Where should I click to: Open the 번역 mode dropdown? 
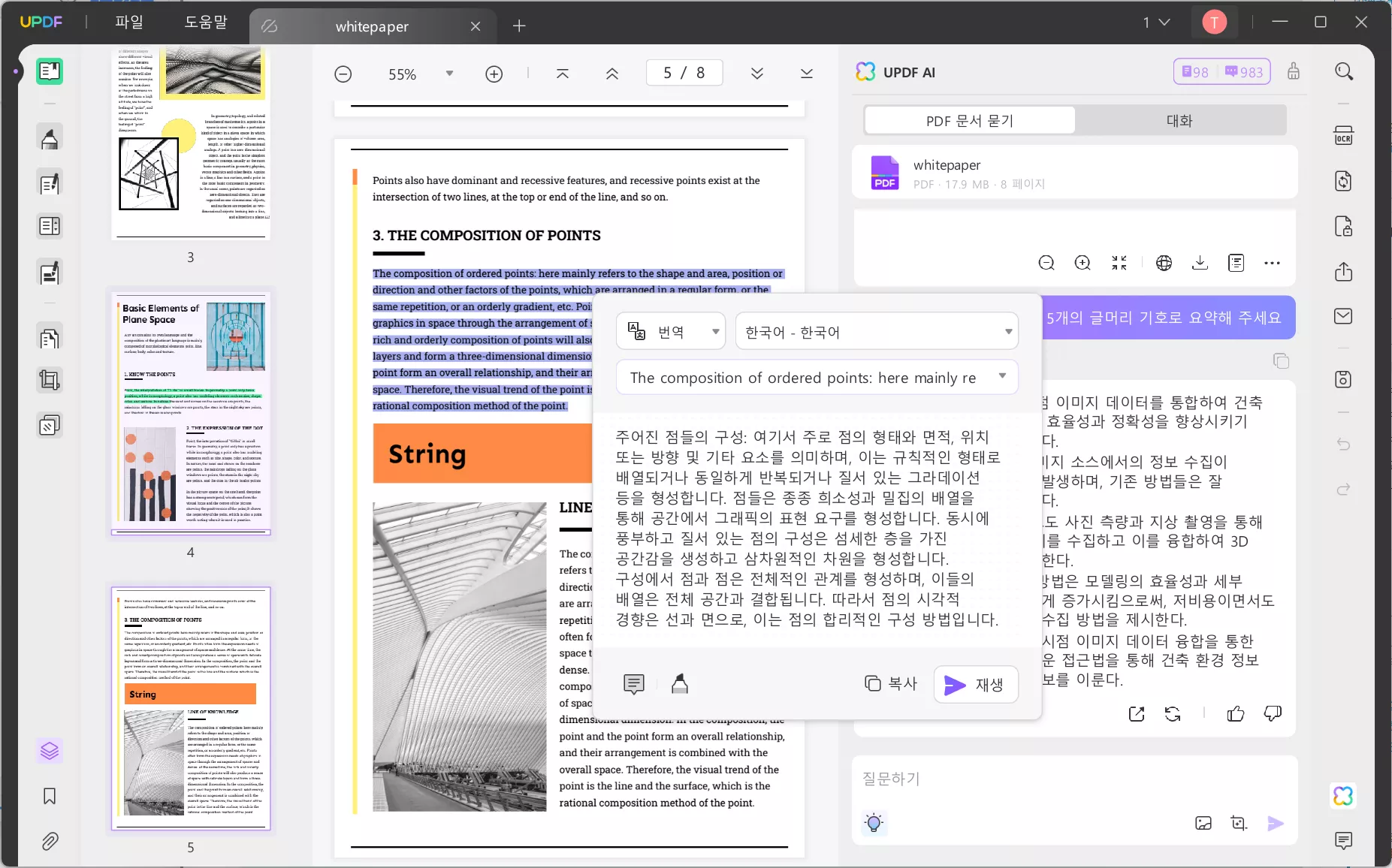[x=671, y=331]
